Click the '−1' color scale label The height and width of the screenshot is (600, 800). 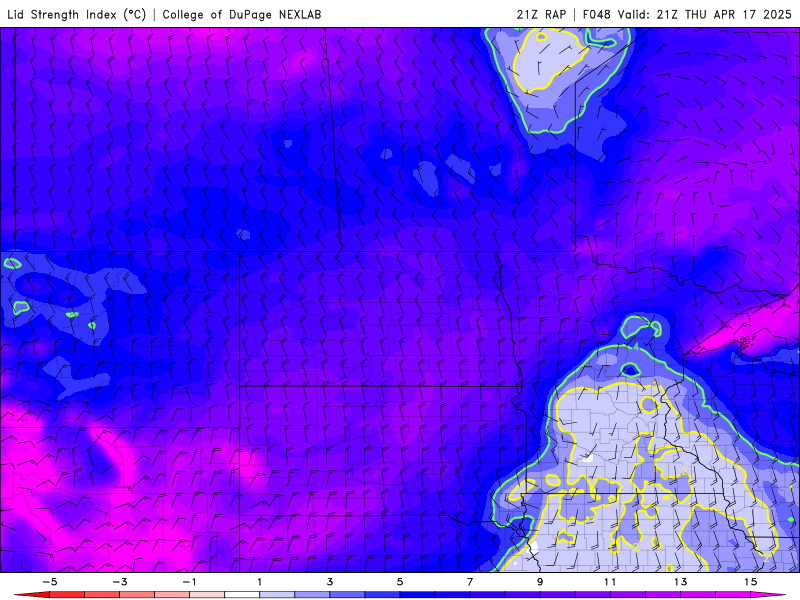coord(189,582)
